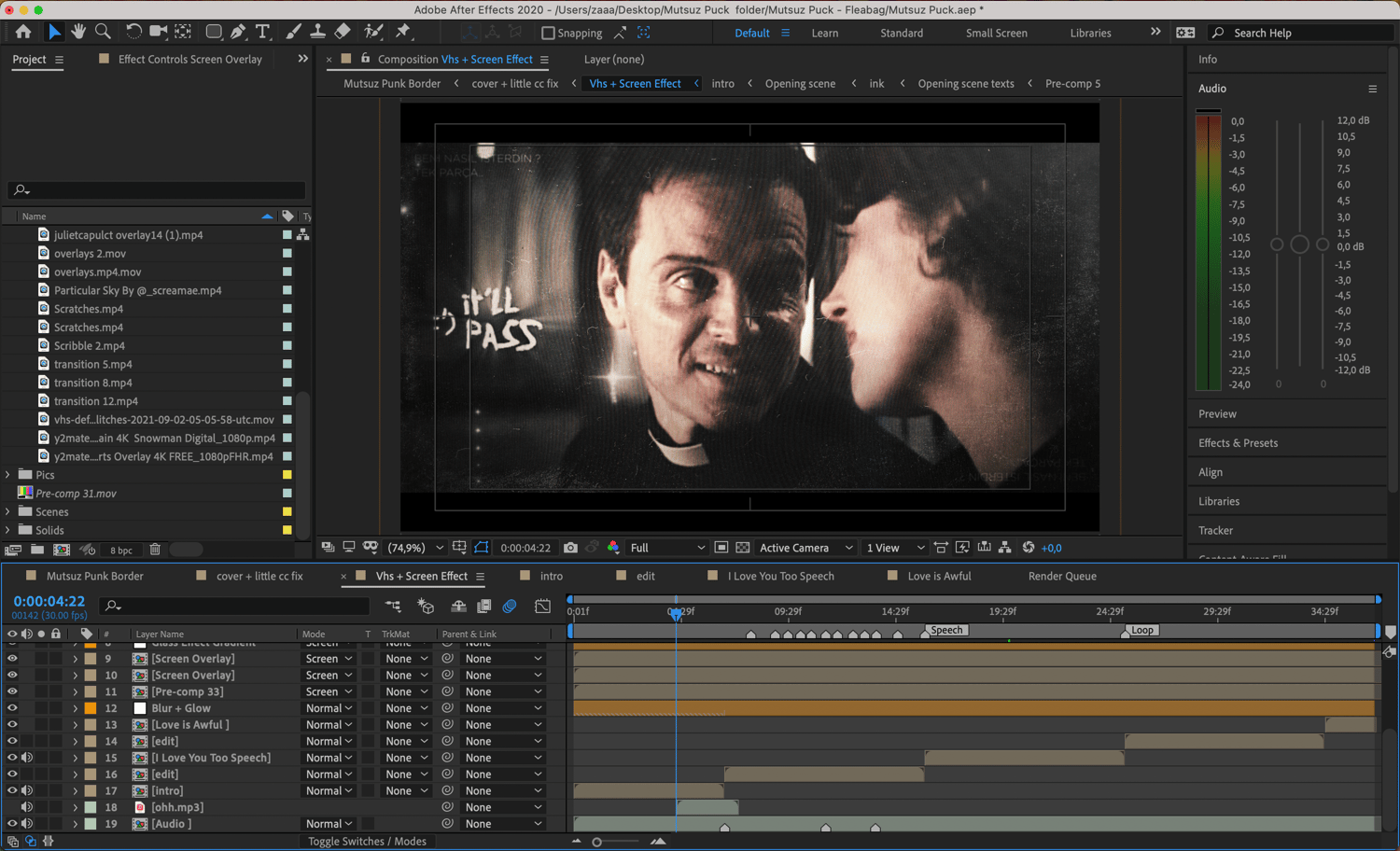Screen dimensions: 1400x851
Task: Toggle Frame Blending for the composition
Action: click(483, 607)
